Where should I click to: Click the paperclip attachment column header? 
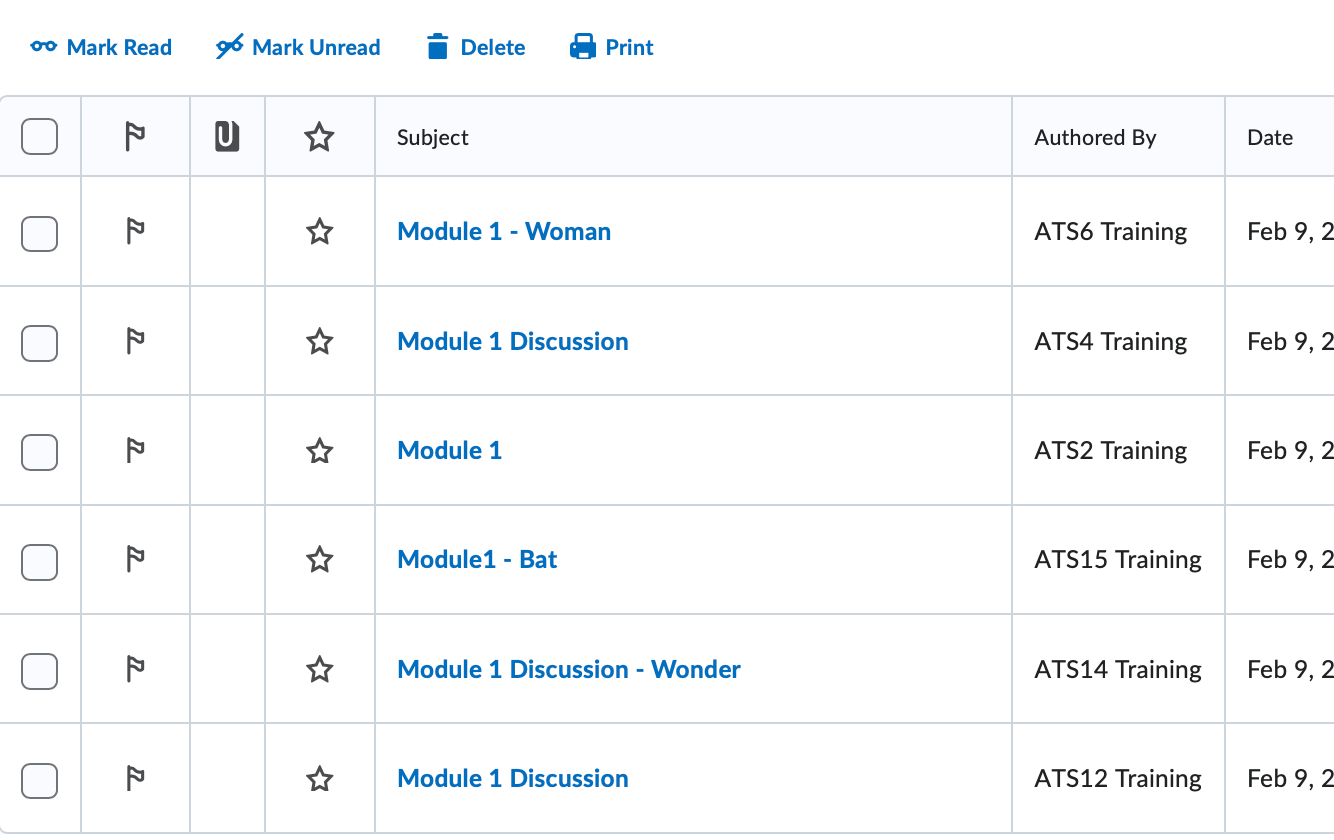(x=226, y=136)
